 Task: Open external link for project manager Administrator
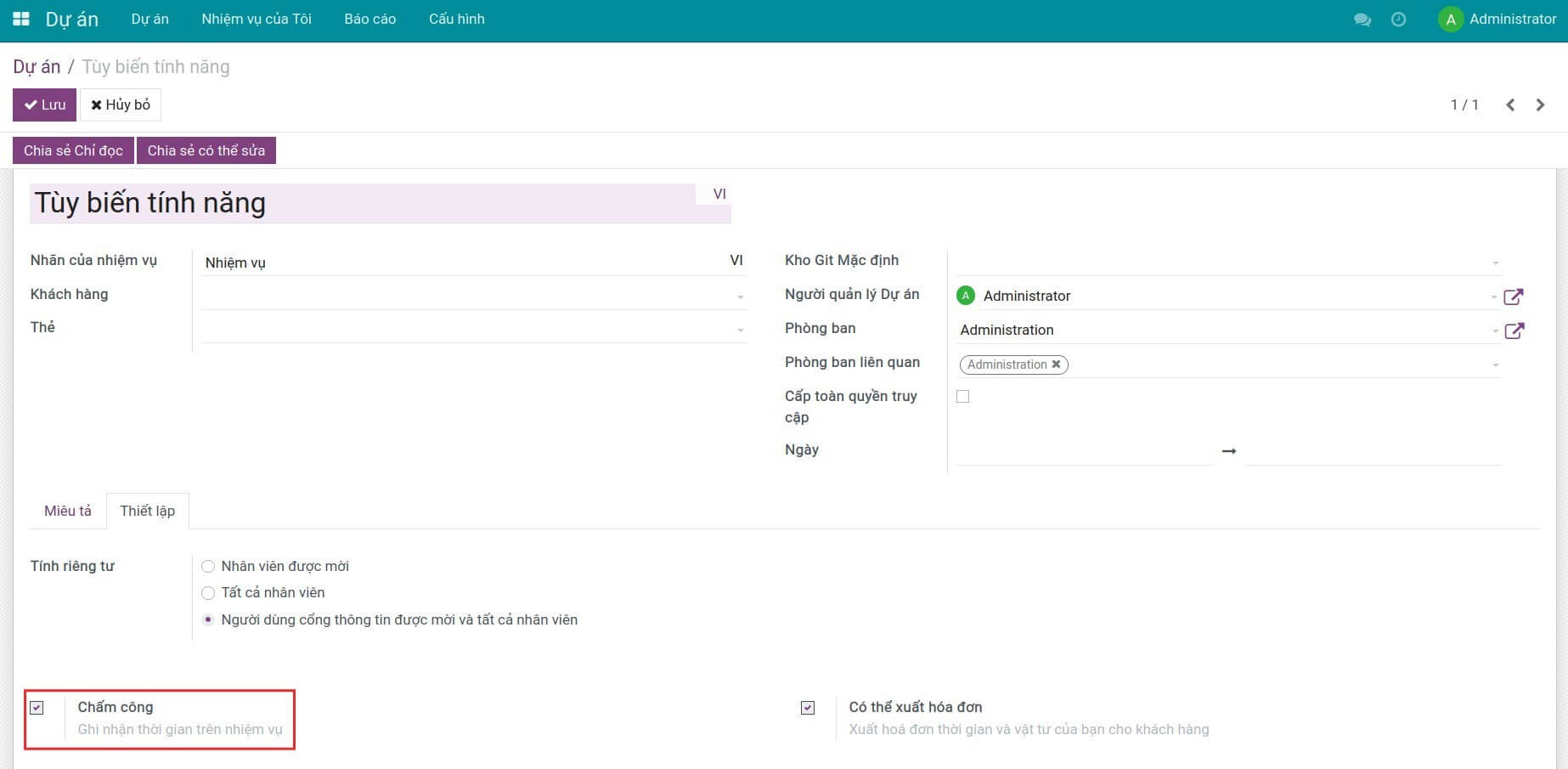pos(1513,297)
